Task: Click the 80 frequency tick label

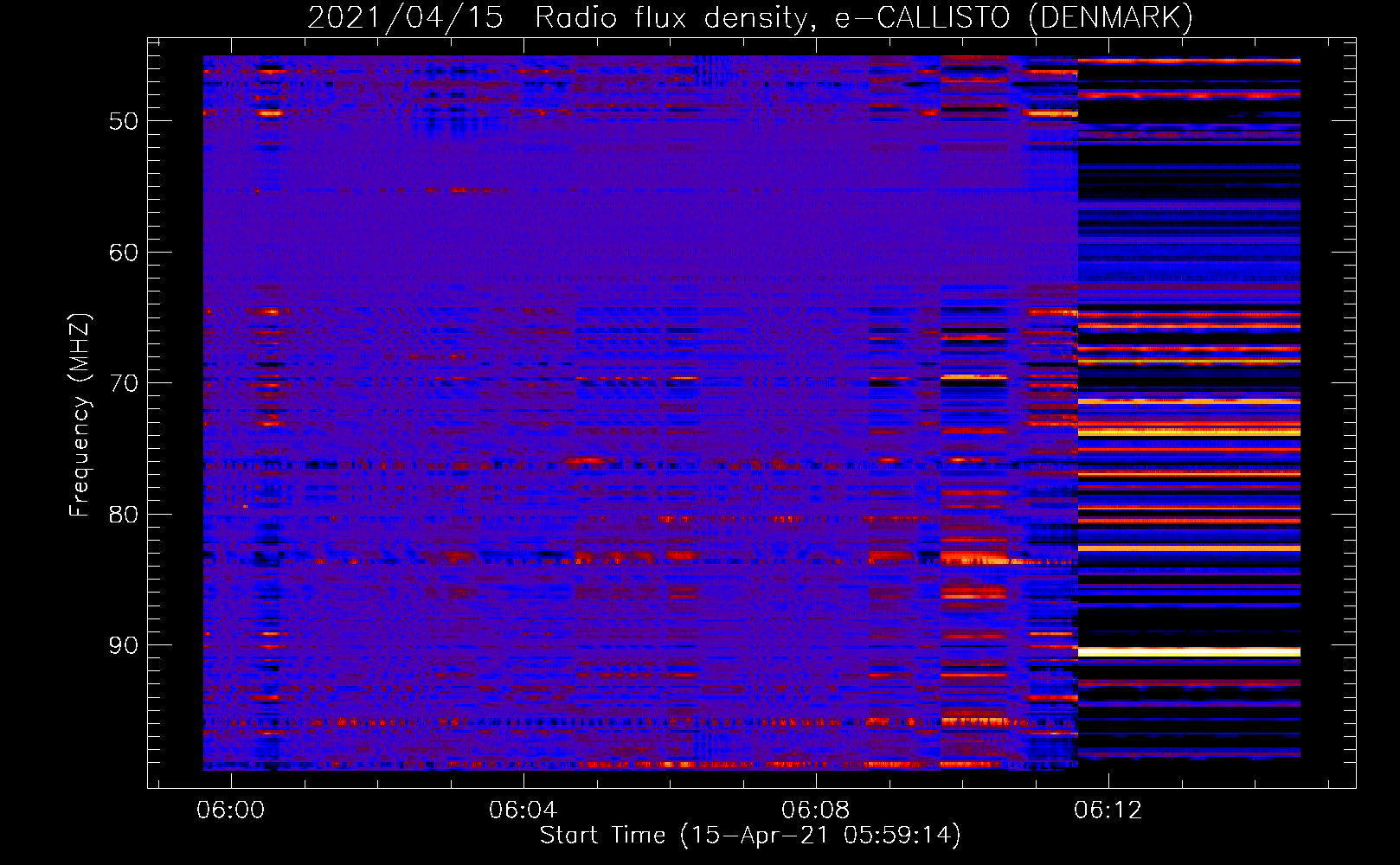Action: pyautogui.click(x=124, y=515)
